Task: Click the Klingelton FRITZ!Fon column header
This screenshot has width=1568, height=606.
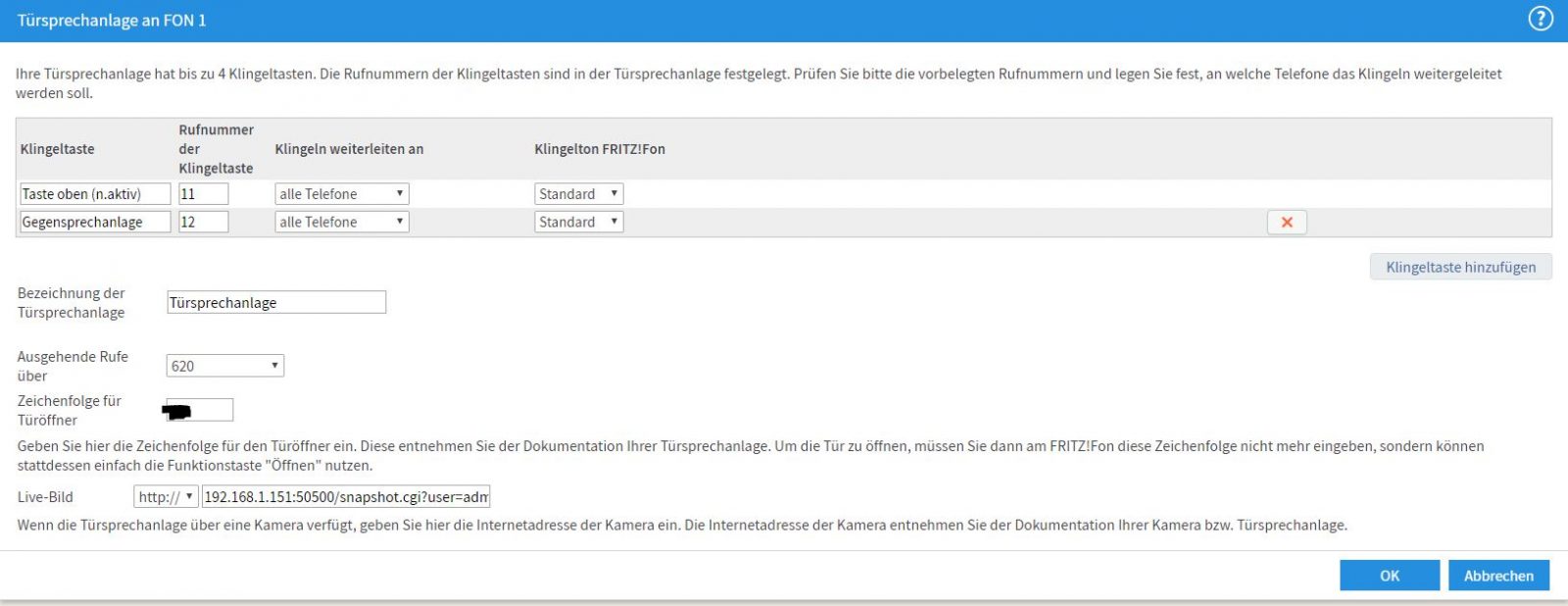Action: [599, 149]
